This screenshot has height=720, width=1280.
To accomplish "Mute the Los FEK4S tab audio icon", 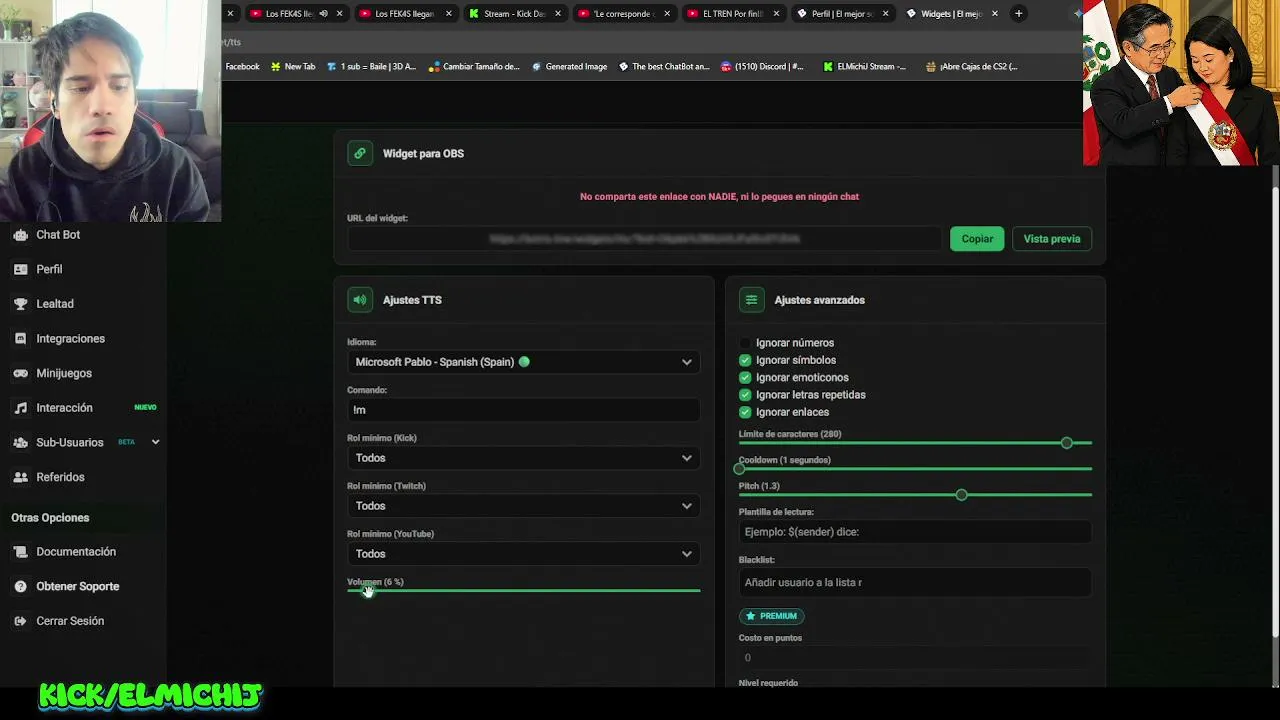I will (x=323, y=14).
